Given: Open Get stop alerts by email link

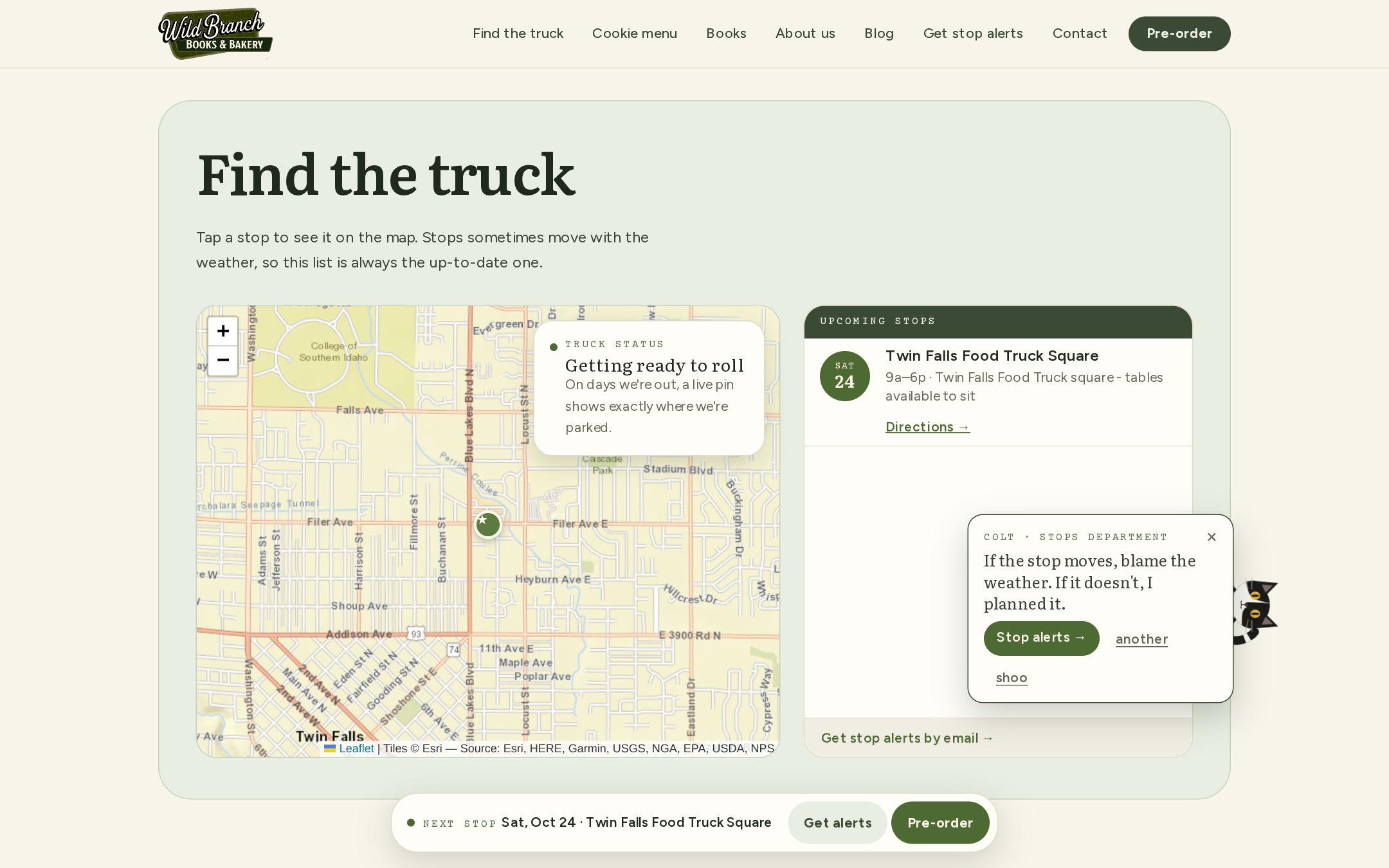Looking at the screenshot, I should (907, 738).
